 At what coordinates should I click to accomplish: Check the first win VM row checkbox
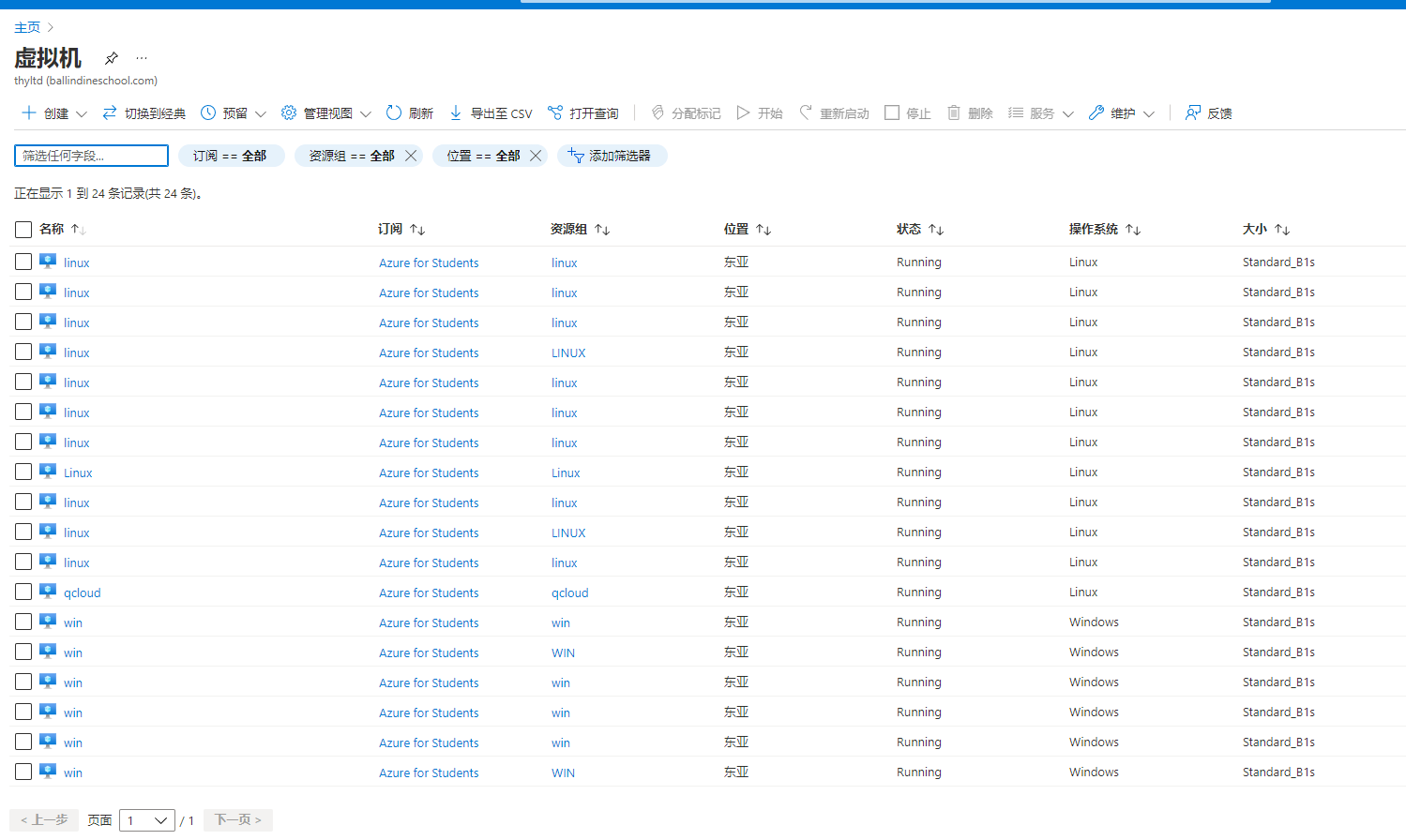pyautogui.click(x=23, y=622)
